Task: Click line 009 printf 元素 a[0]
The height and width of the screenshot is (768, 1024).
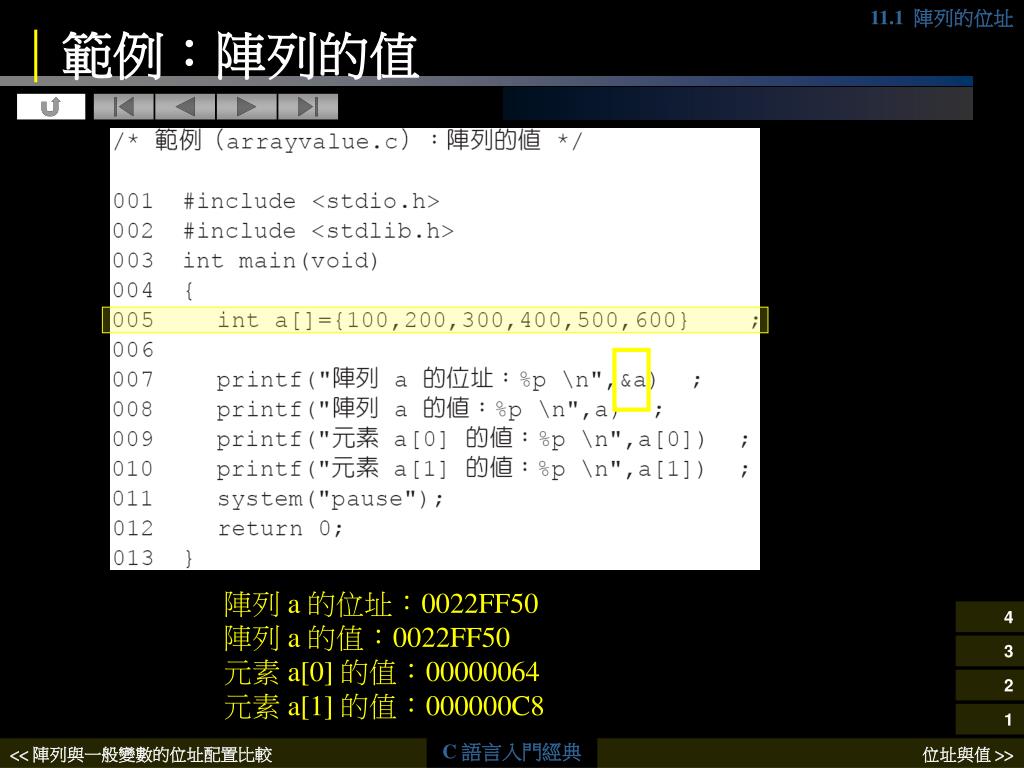Action: pos(431,439)
